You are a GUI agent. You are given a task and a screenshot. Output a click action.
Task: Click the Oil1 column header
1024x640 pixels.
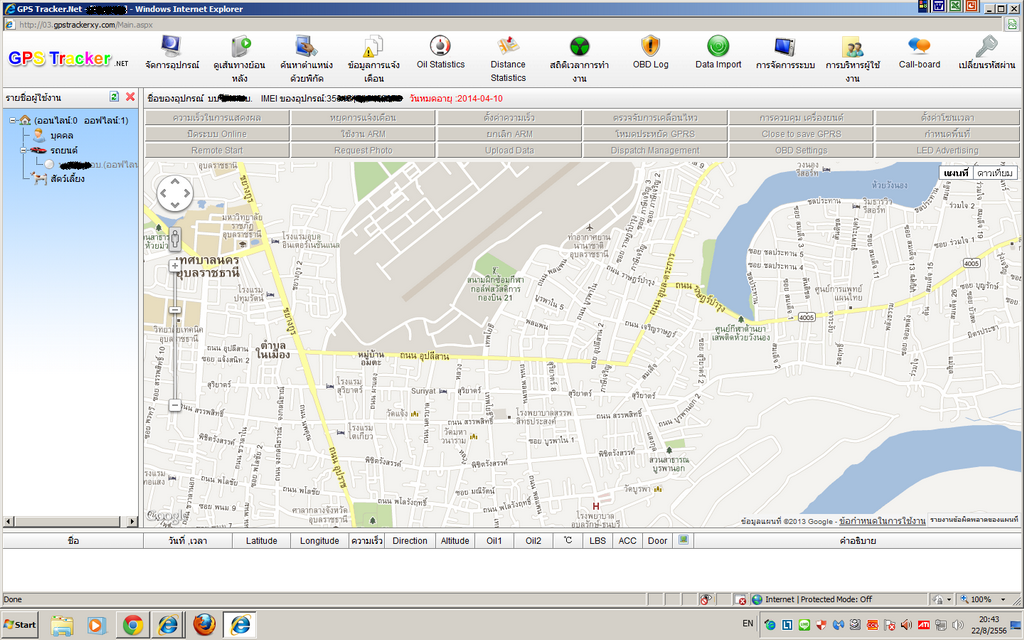(494, 541)
